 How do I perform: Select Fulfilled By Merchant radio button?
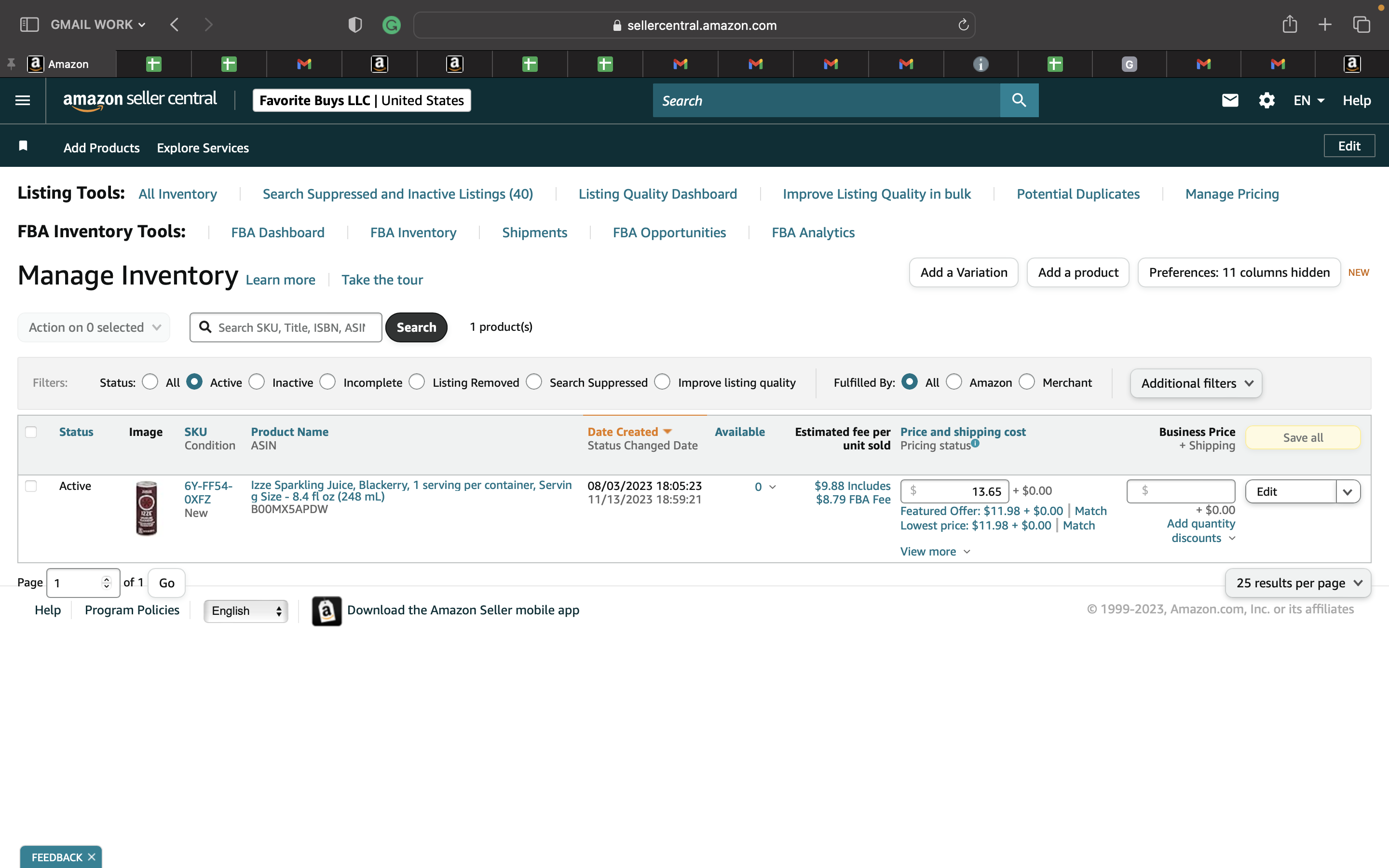click(1027, 382)
